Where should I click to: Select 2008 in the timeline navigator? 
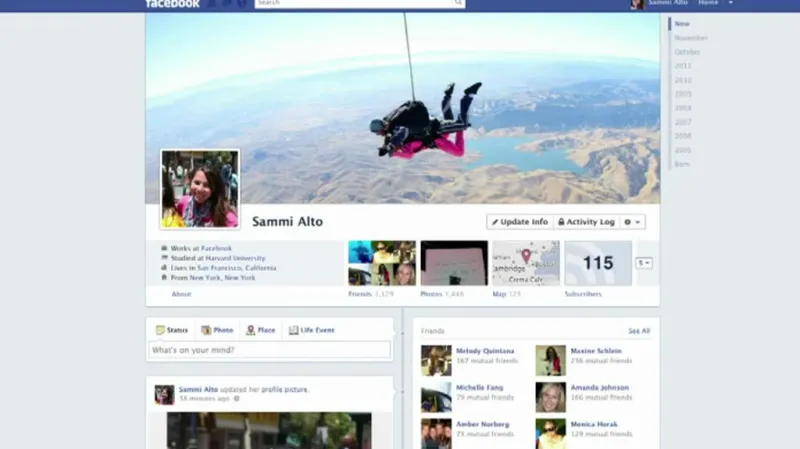point(683,108)
